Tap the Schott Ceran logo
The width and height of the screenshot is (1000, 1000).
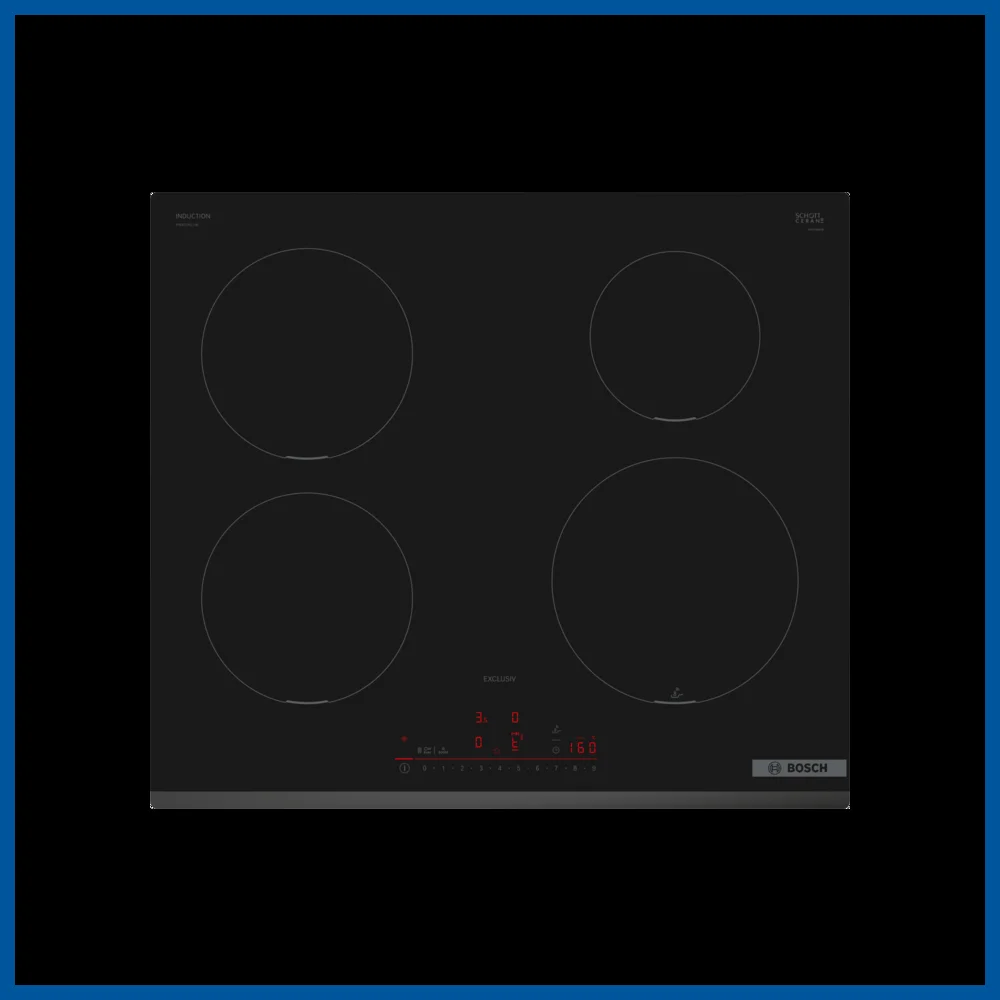pyautogui.click(x=809, y=218)
